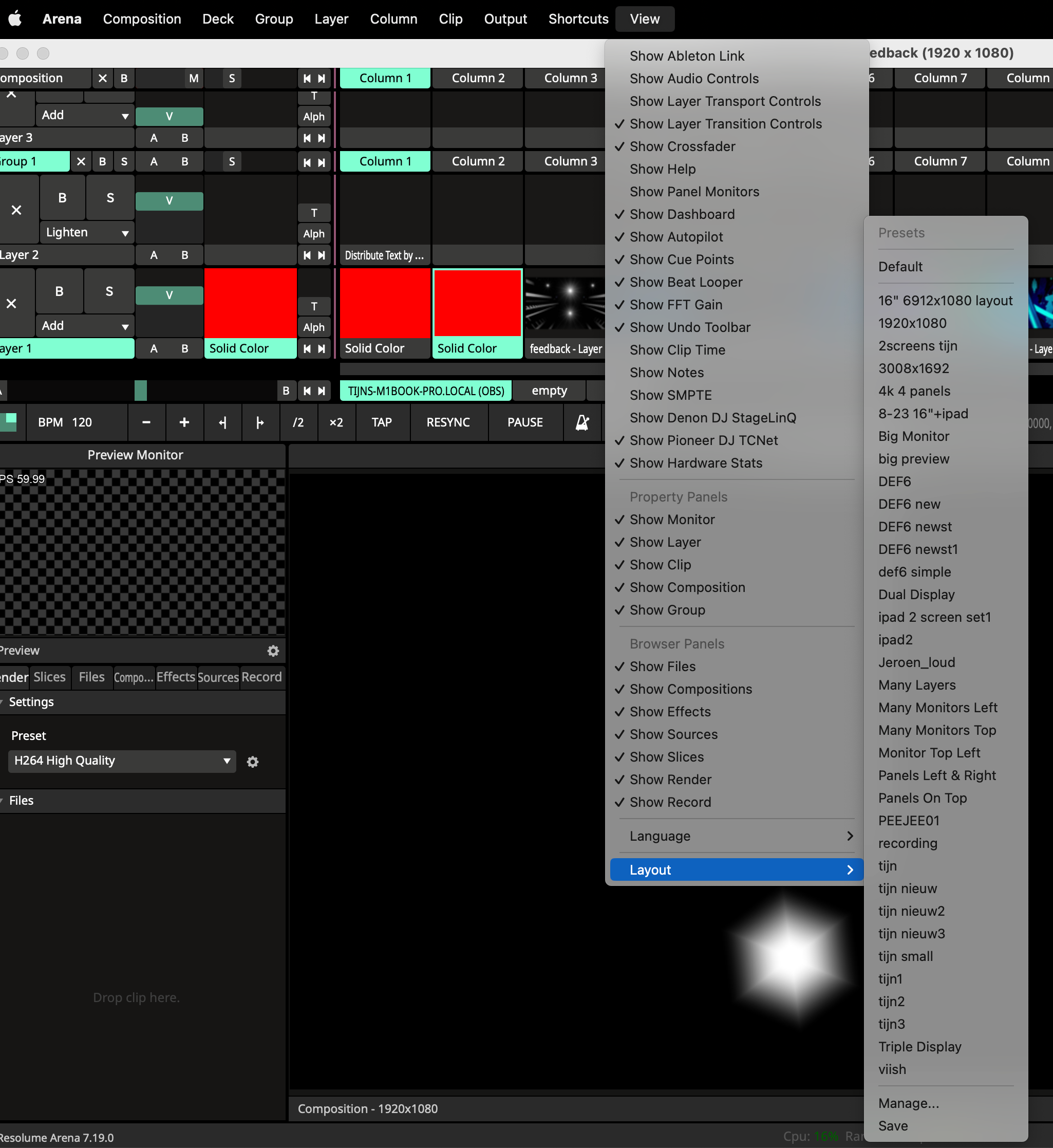Open the Lighten blend mode dropdown

pos(87,233)
